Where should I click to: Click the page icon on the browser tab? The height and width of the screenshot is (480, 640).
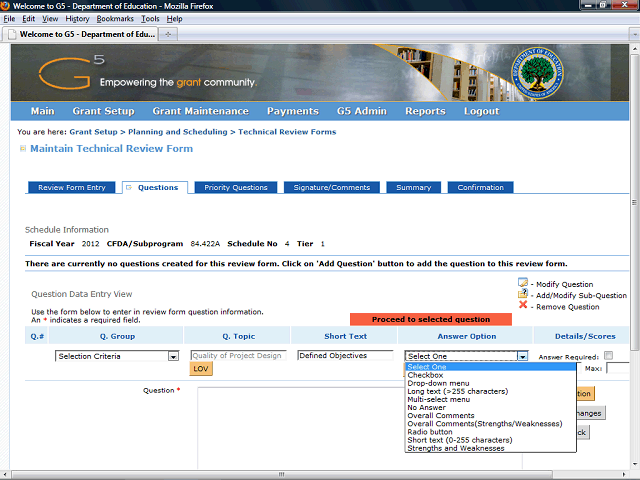pyautogui.click(x=12, y=34)
